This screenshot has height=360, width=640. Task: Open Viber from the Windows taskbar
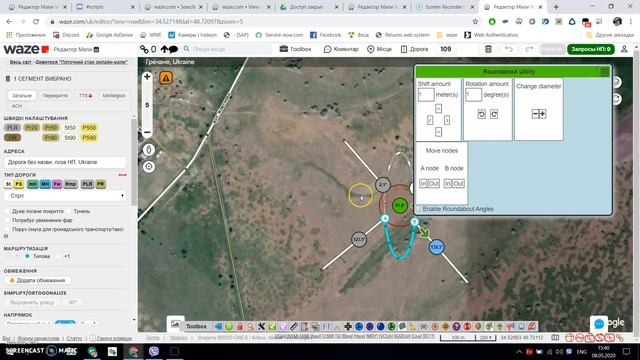pos(154,351)
